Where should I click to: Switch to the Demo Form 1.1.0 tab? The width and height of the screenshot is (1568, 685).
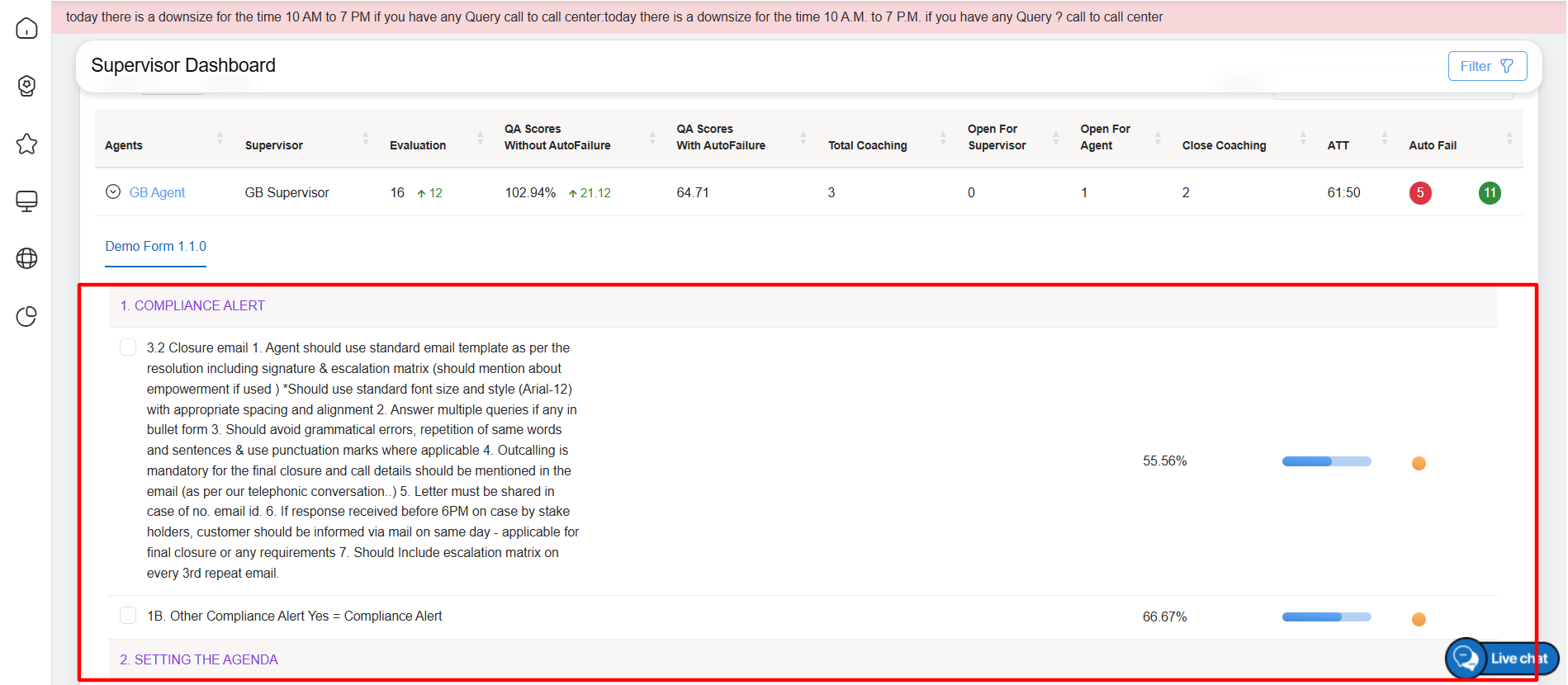tap(155, 246)
